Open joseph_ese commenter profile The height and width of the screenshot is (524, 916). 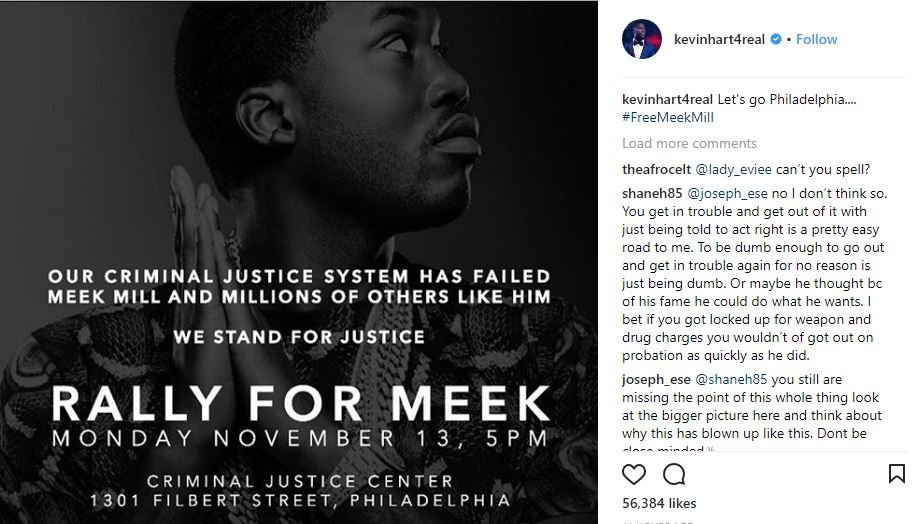[x=656, y=379]
